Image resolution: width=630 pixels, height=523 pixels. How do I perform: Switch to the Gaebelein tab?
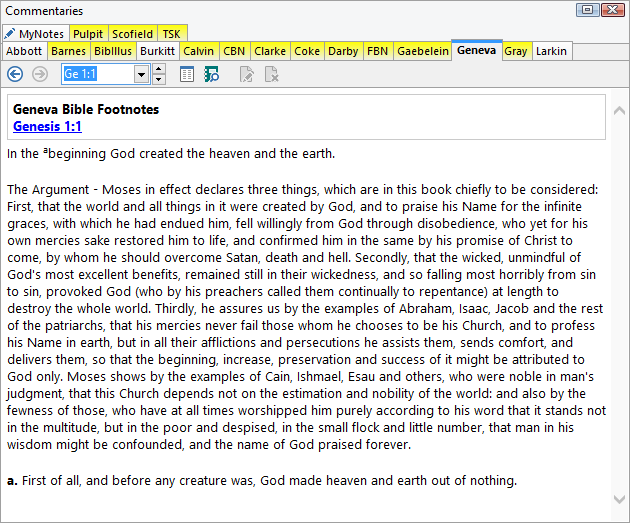(x=423, y=51)
